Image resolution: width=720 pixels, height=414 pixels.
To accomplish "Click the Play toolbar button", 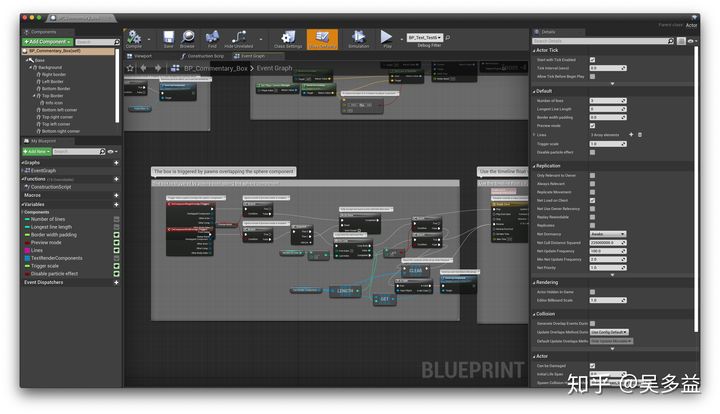I will pyautogui.click(x=387, y=37).
